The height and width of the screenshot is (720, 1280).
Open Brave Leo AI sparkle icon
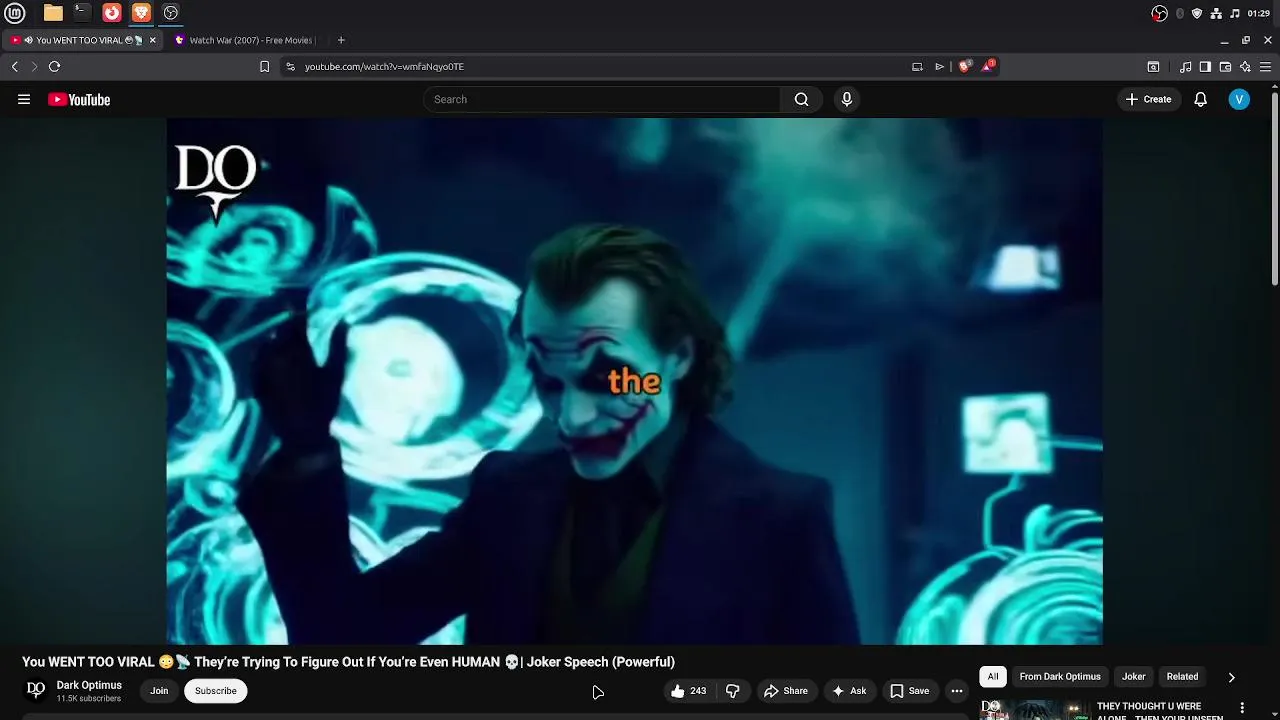pos(1245,66)
